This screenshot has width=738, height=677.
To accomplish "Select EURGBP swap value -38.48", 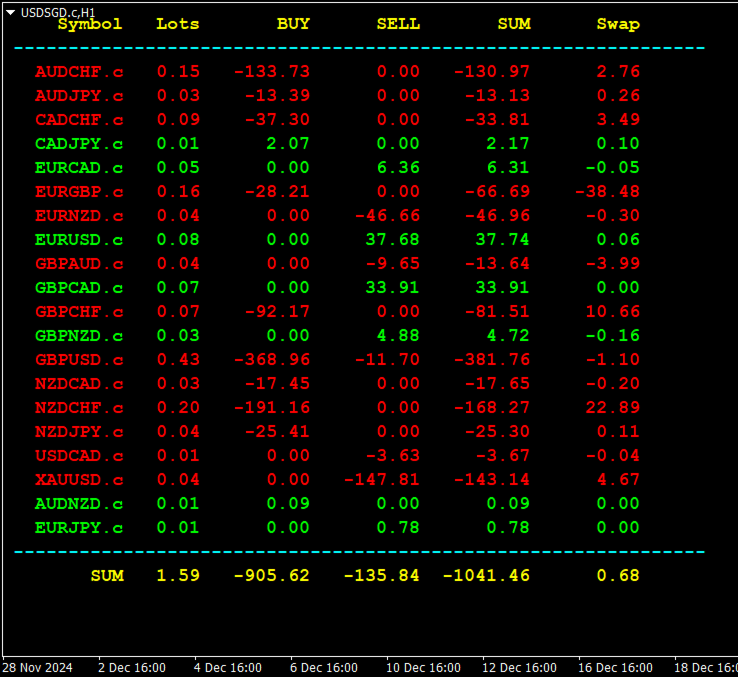I will tap(607, 192).
